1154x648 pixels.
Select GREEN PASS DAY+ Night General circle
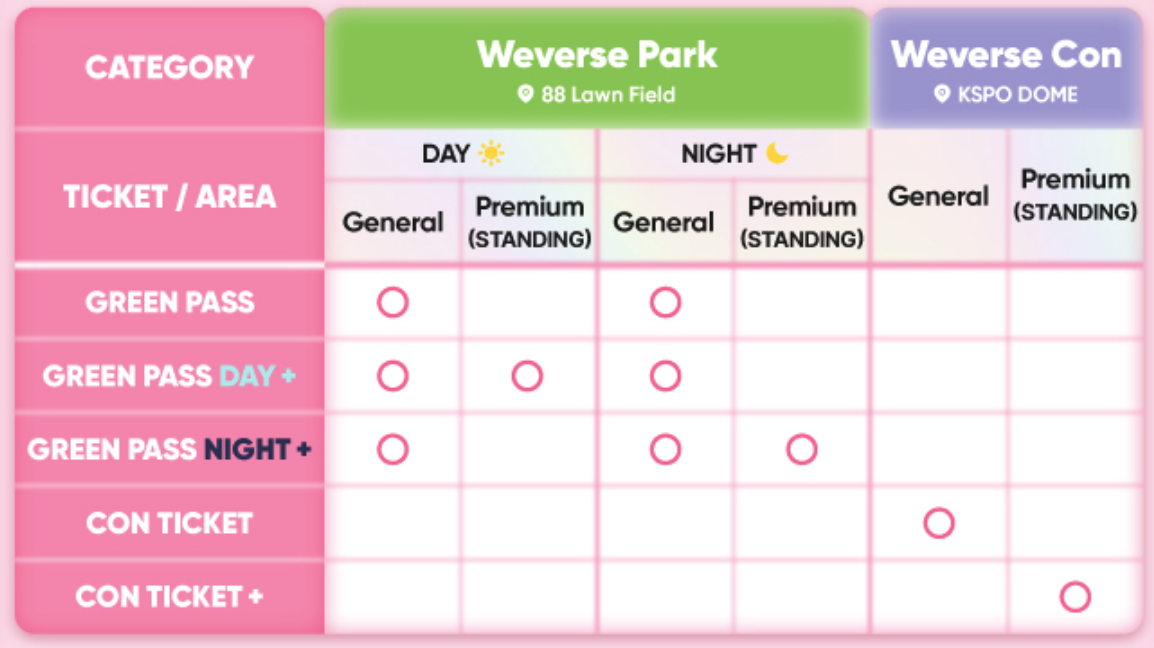coord(665,376)
